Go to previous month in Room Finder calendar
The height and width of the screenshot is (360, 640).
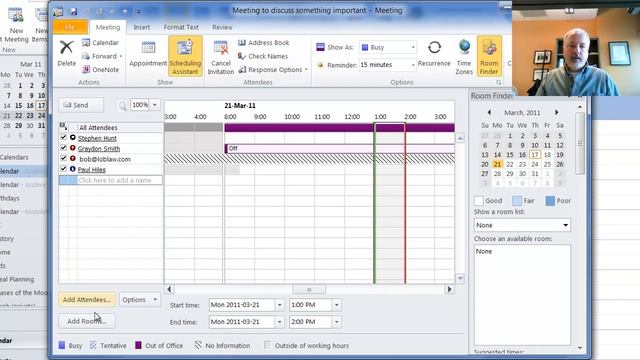(x=489, y=112)
